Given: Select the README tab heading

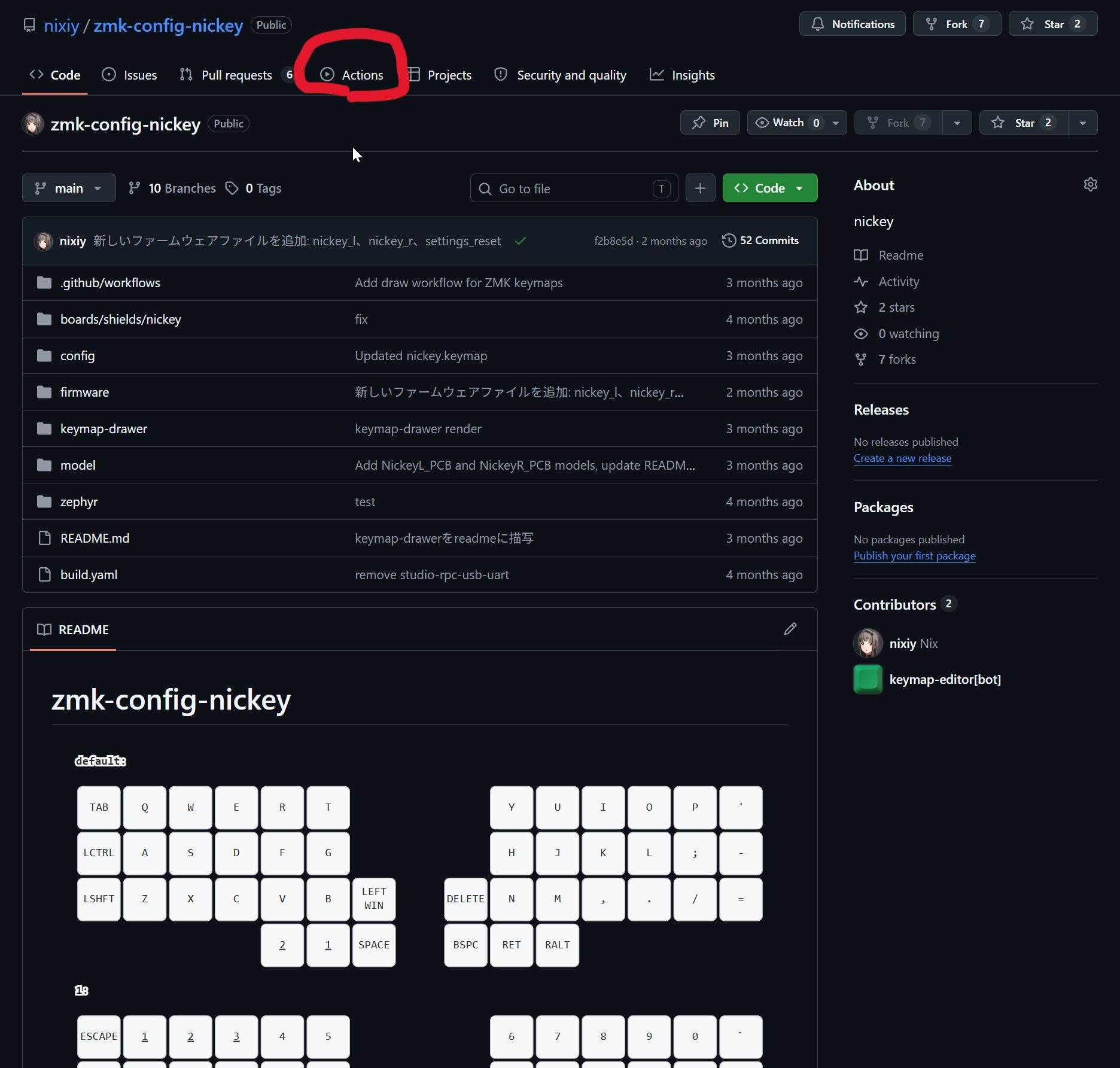Looking at the screenshot, I should 72,629.
